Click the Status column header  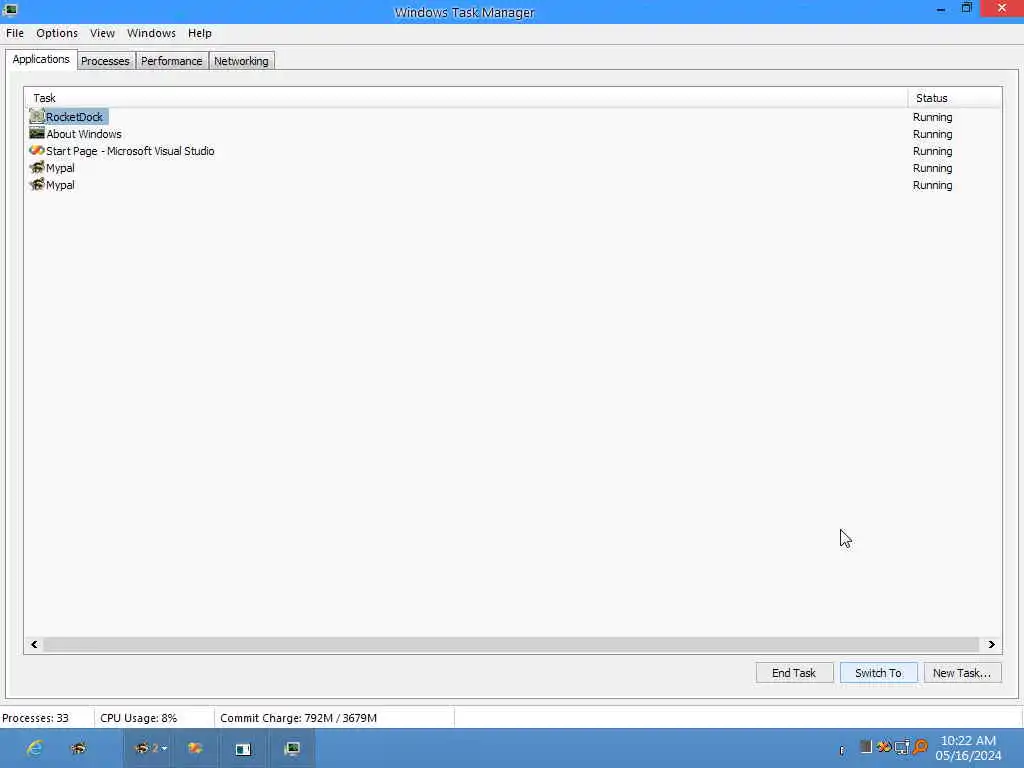[955, 98]
